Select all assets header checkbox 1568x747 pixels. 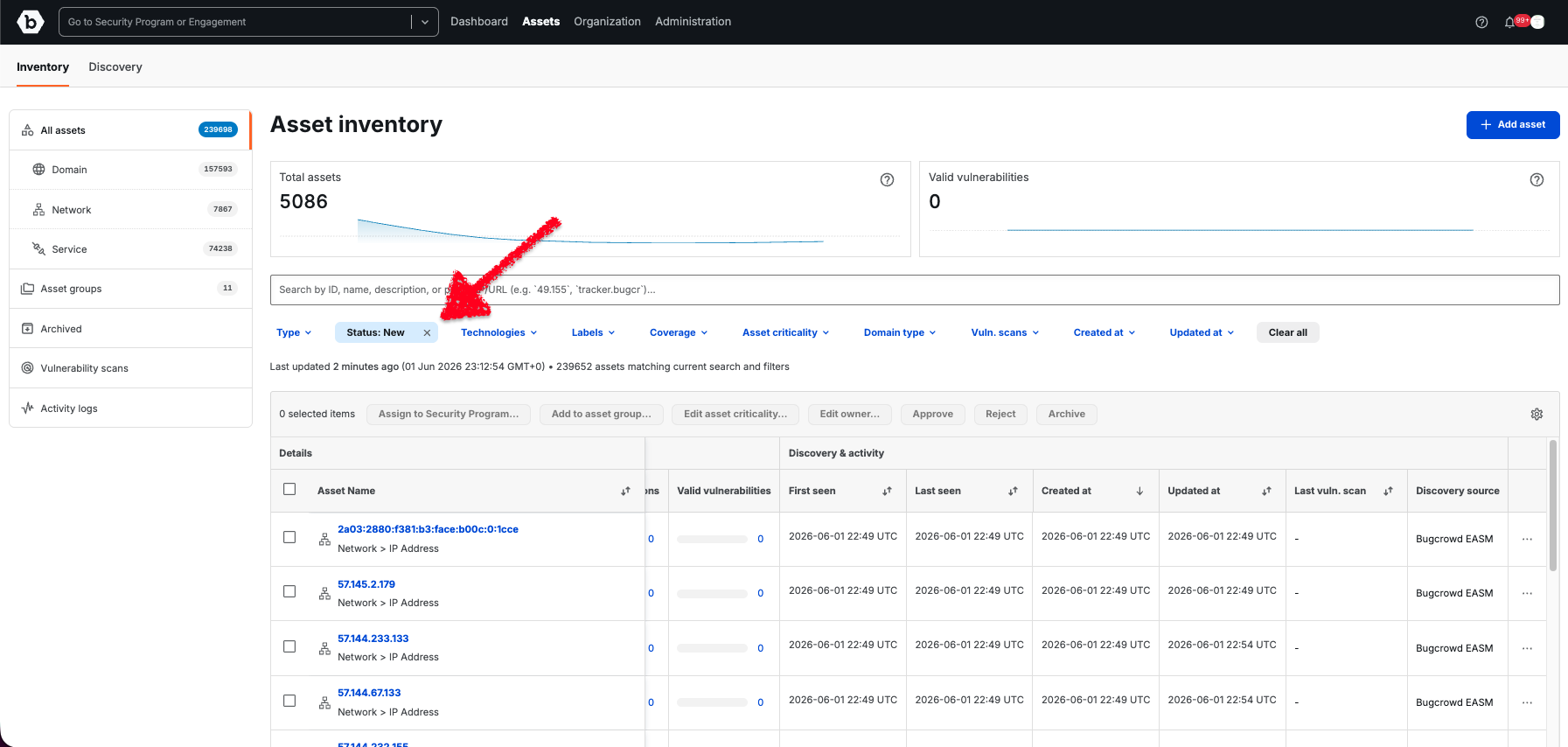click(x=289, y=489)
